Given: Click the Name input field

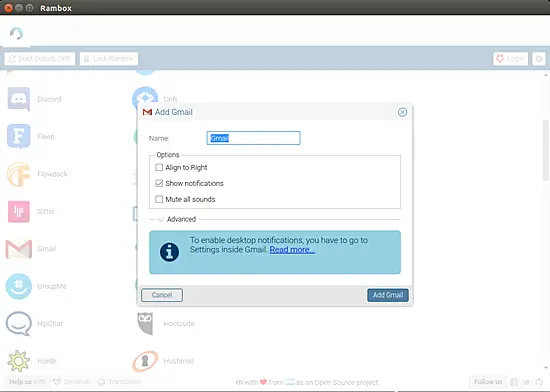Looking at the screenshot, I should [x=253, y=138].
